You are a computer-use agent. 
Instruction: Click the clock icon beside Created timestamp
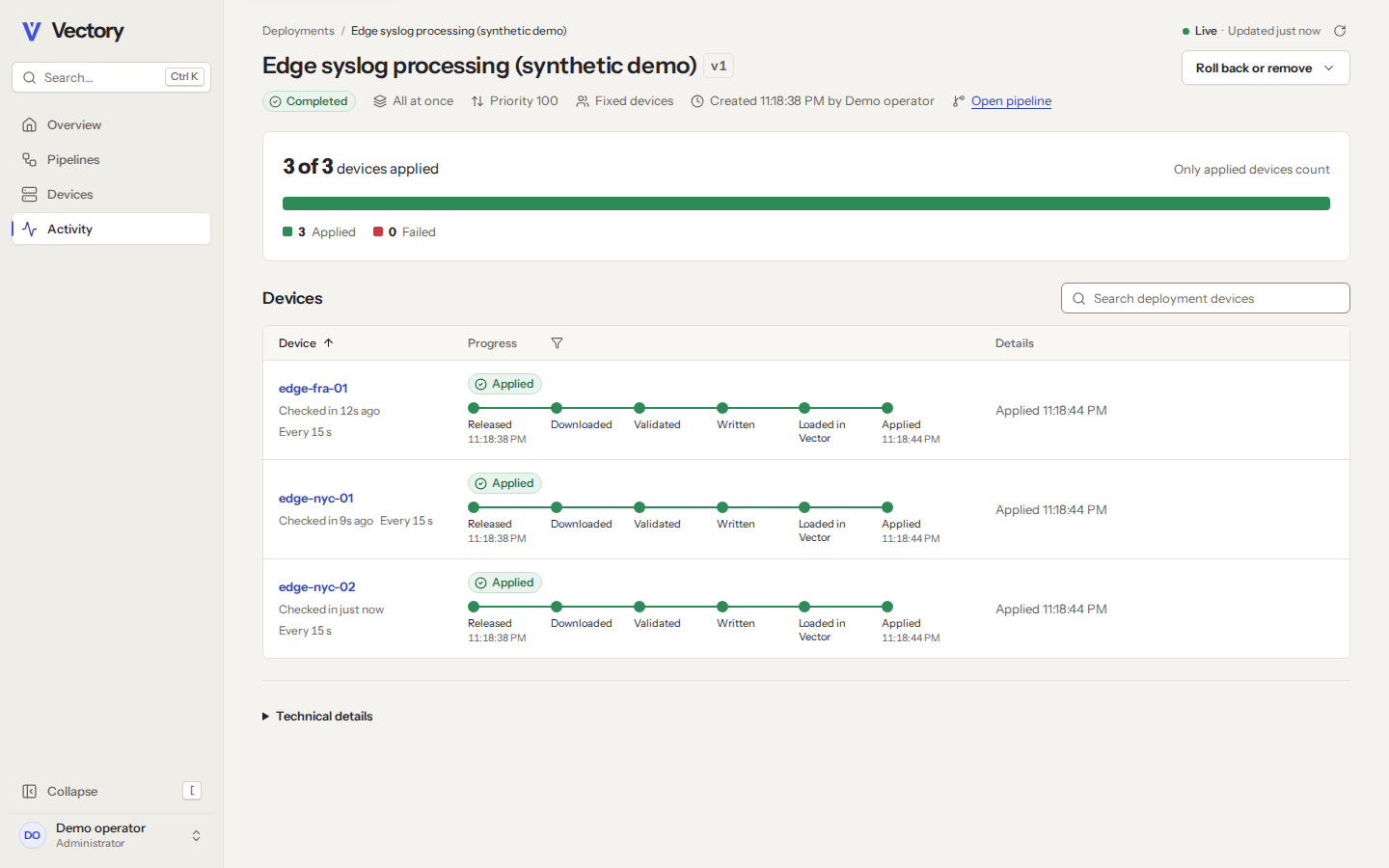coord(697,101)
